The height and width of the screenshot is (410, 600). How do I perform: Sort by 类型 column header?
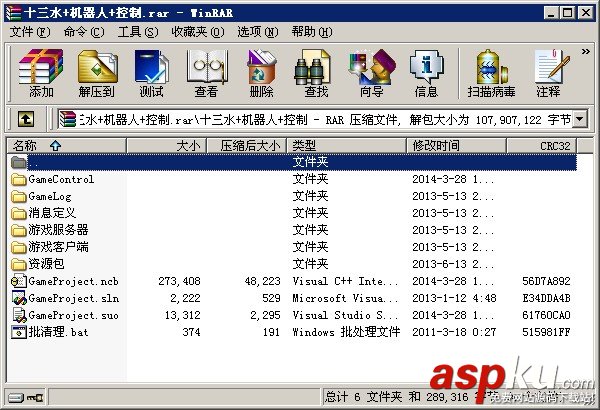click(346, 145)
